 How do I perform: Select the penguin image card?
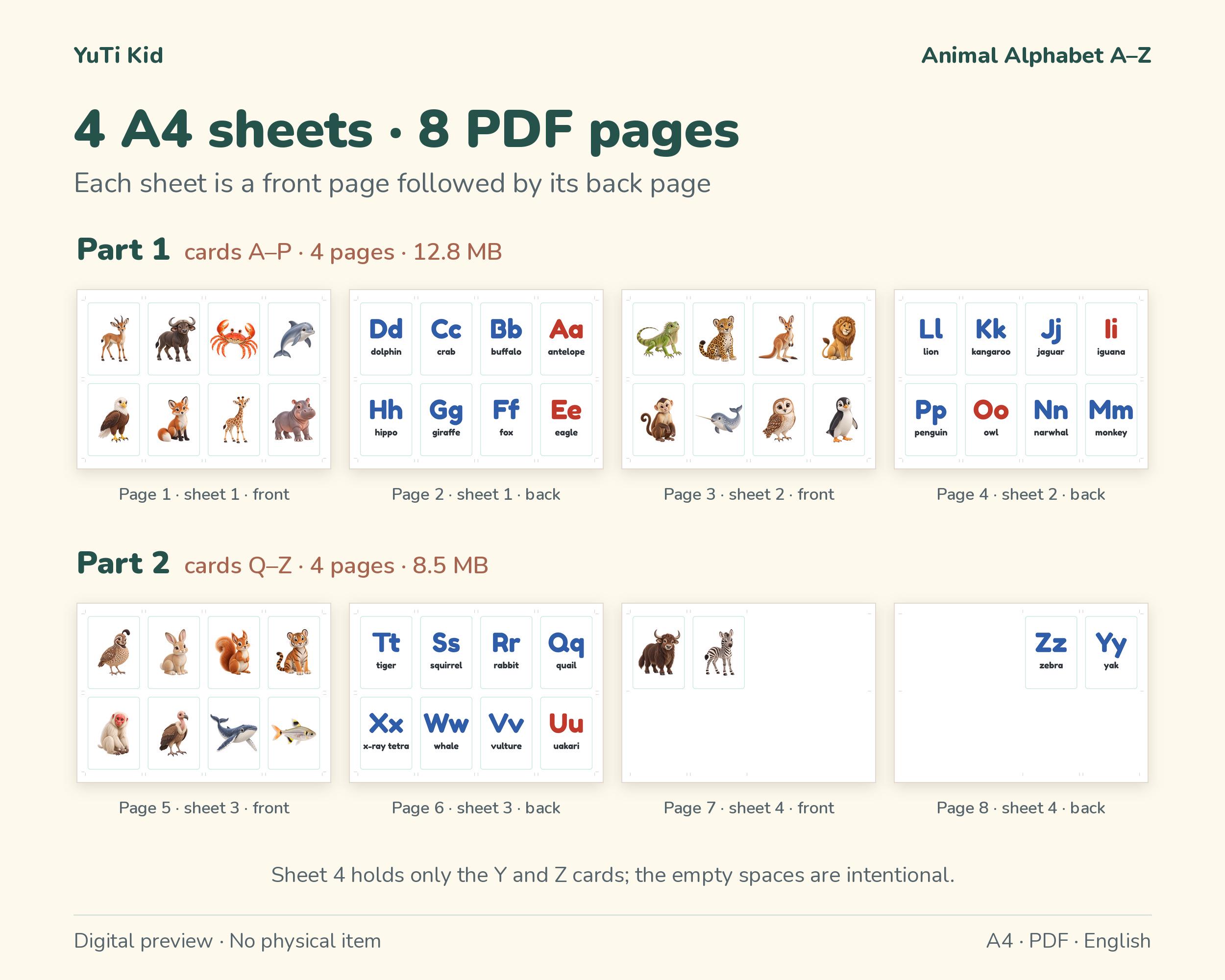pyautogui.click(x=839, y=419)
